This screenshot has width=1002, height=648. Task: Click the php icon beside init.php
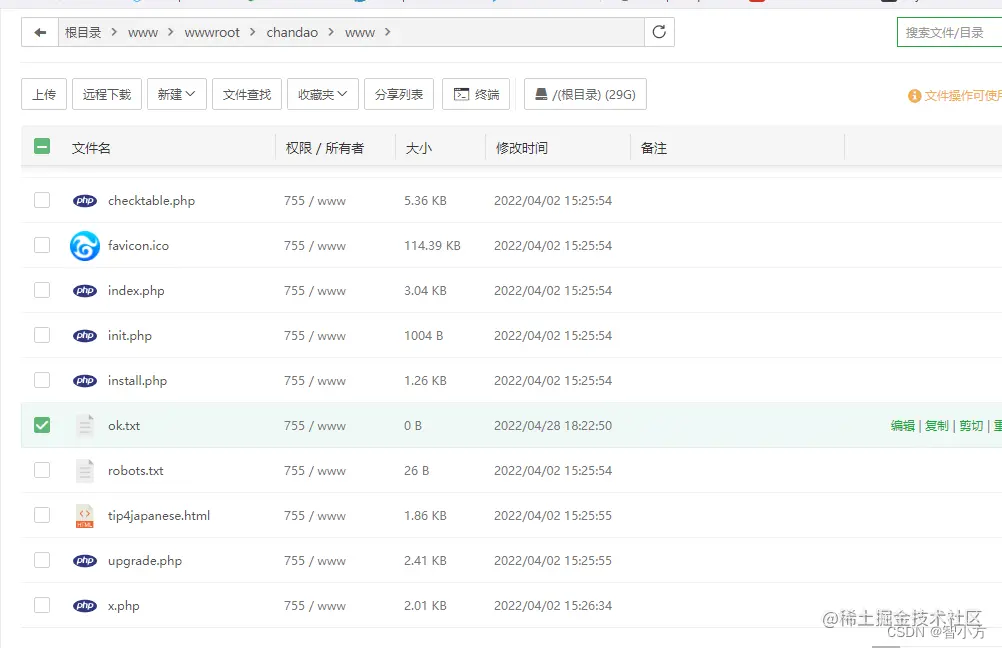click(85, 336)
